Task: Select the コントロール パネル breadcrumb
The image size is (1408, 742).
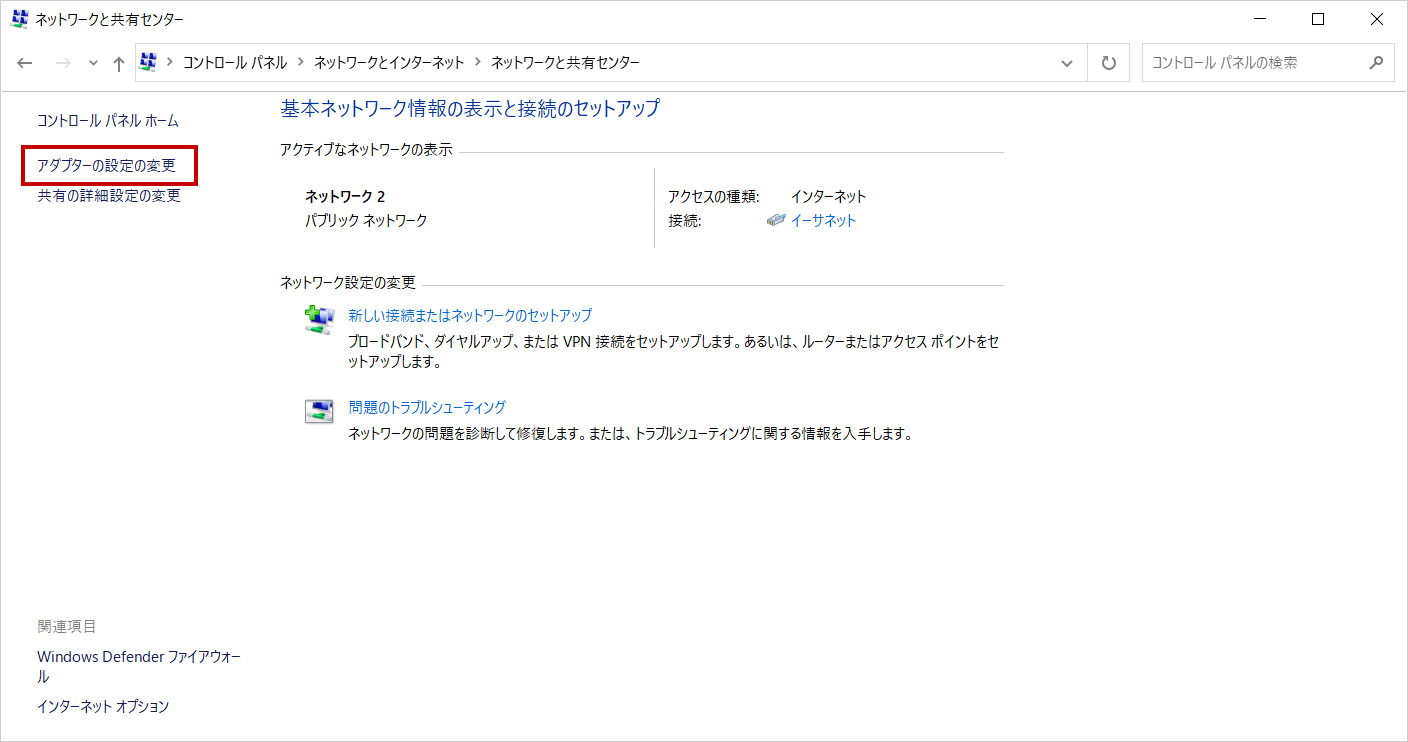Action: (x=235, y=62)
